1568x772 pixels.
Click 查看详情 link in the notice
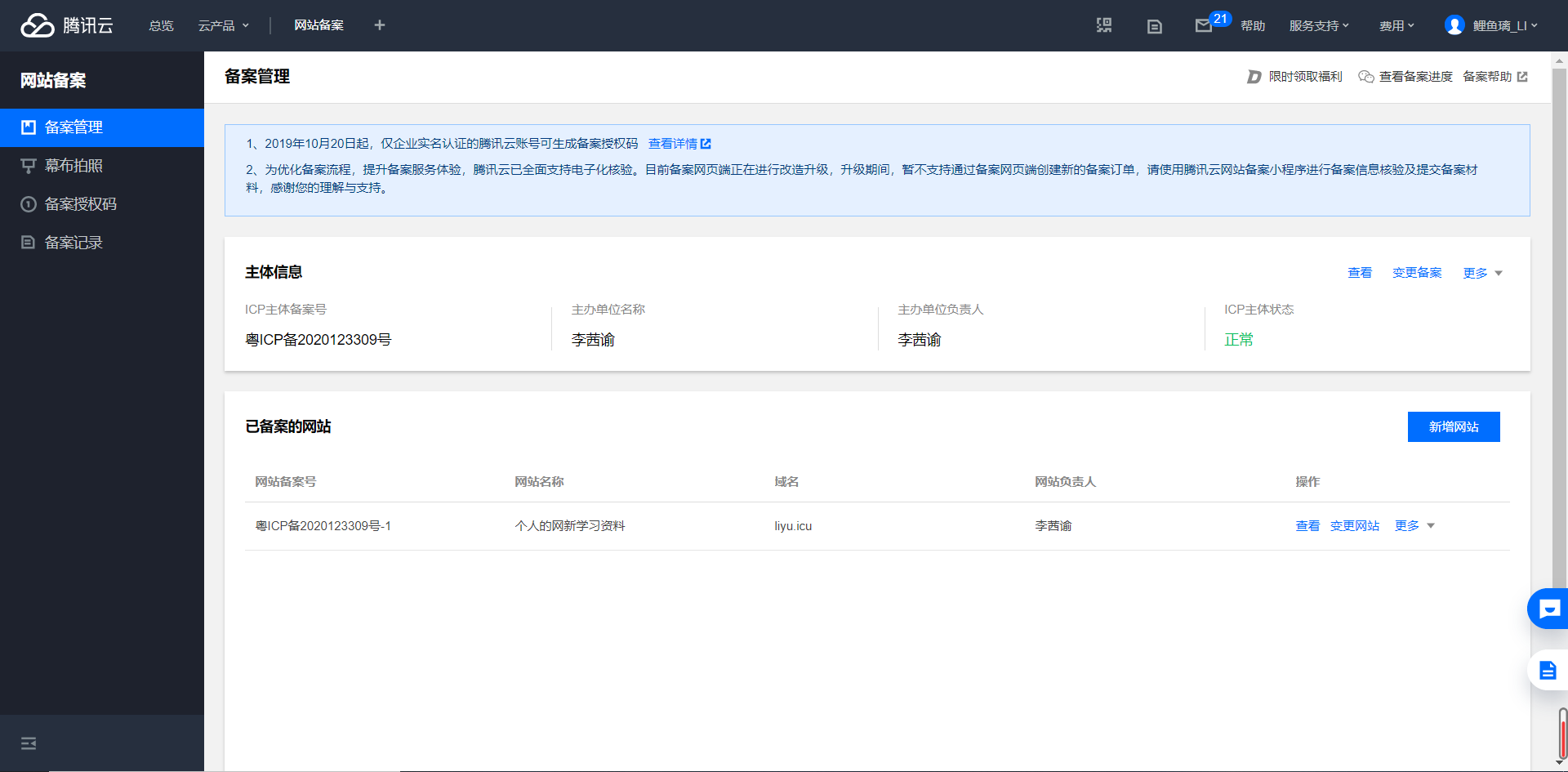[673, 144]
